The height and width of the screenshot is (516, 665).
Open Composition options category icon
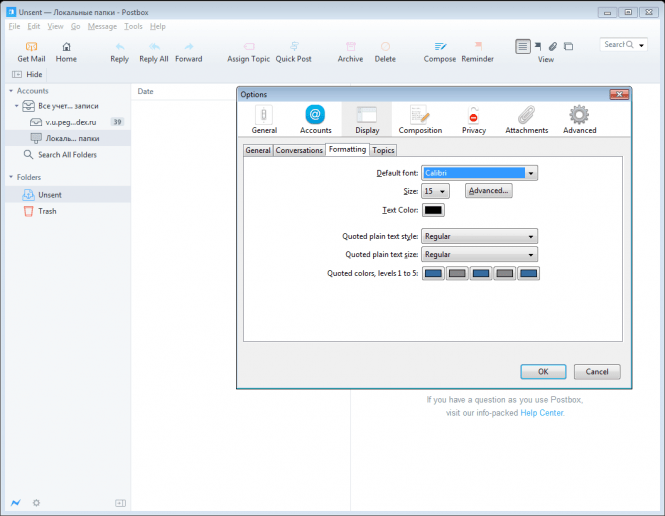[420, 115]
